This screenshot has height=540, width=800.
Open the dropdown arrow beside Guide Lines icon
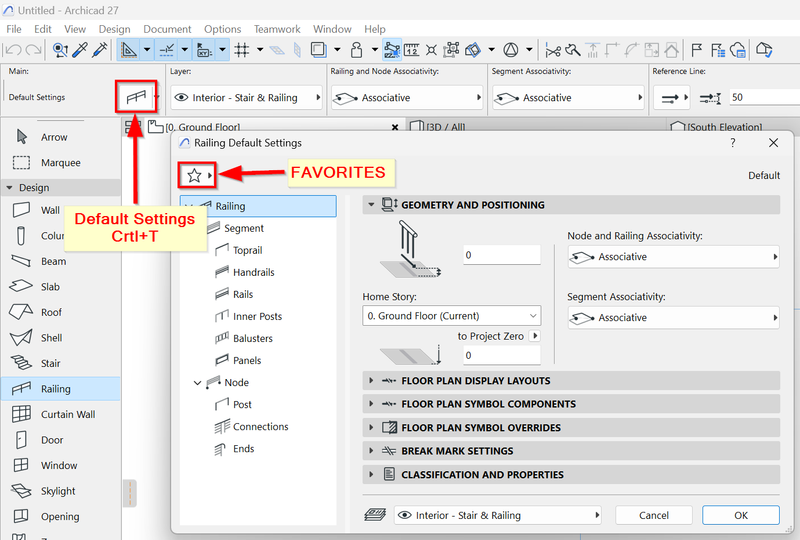pos(147,50)
